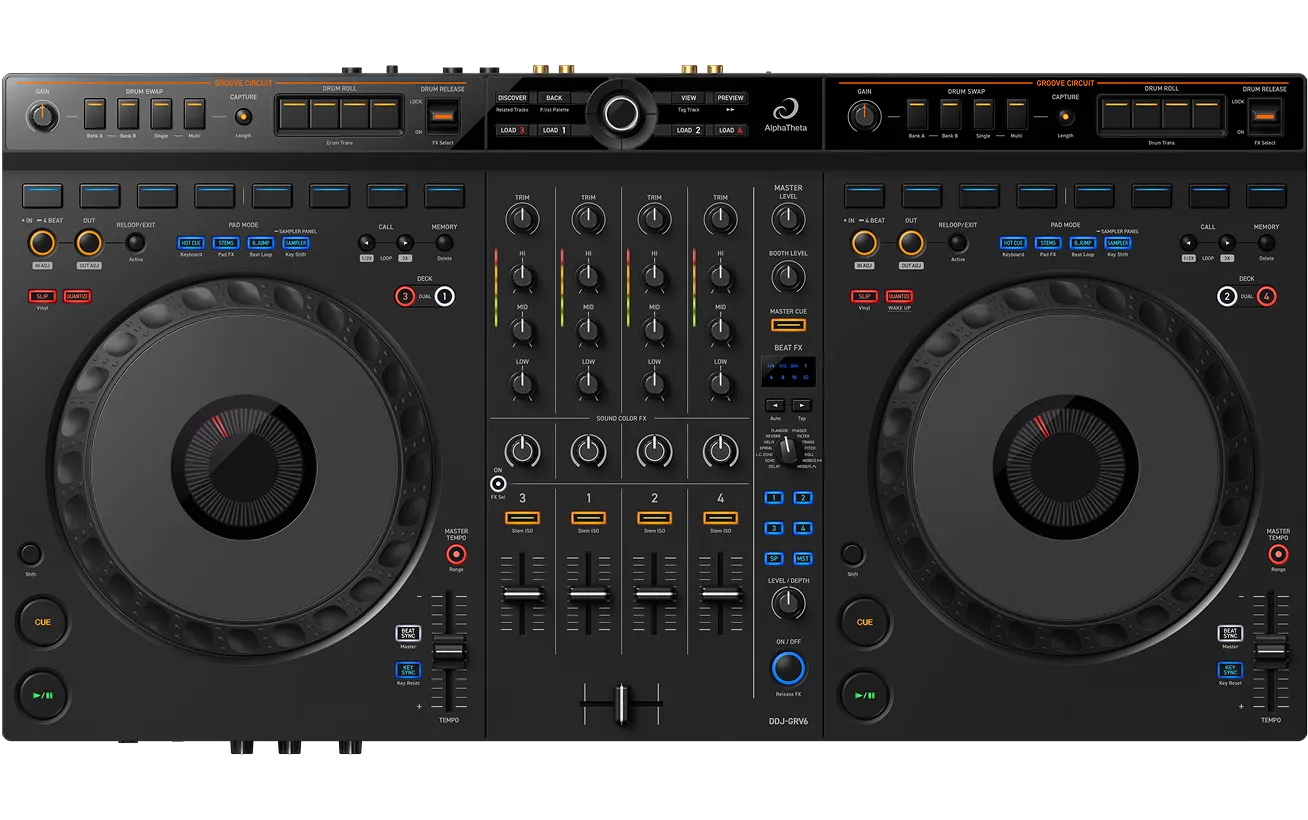
Task: Click left deck loop call right arrow
Action: click(404, 243)
